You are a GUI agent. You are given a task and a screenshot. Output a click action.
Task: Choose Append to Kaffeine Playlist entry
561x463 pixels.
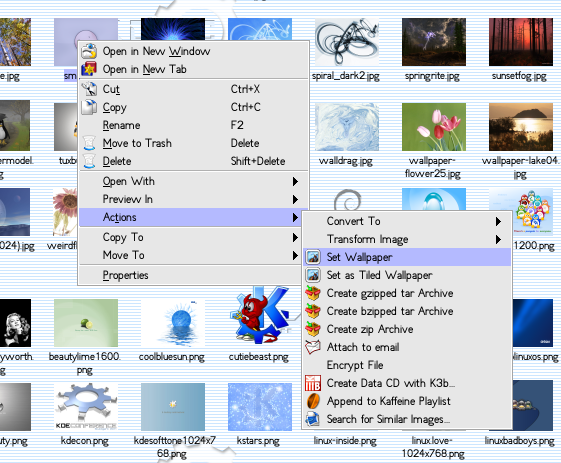(x=407, y=401)
